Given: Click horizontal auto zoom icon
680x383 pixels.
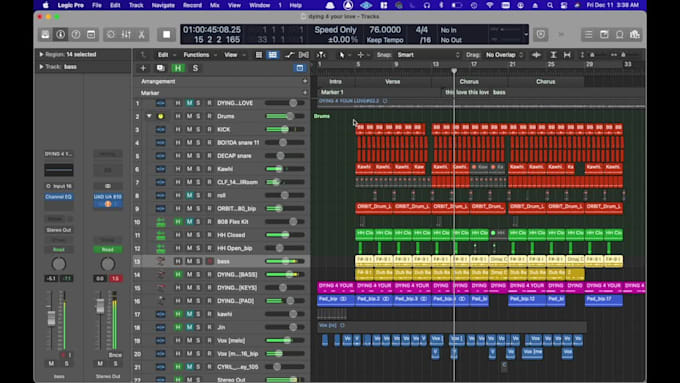Looking at the screenshot, I should [567, 55].
